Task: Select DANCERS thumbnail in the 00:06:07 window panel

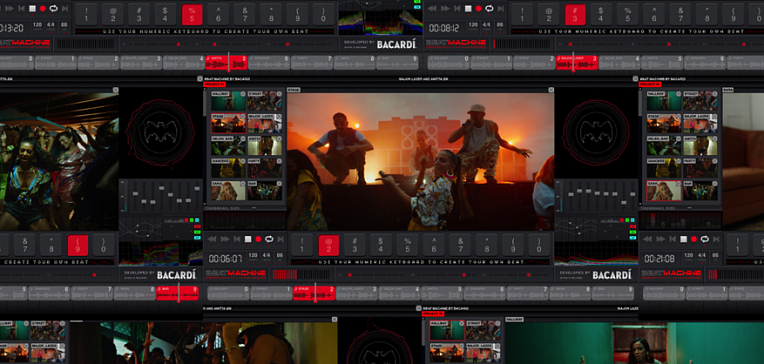Action: point(229,168)
